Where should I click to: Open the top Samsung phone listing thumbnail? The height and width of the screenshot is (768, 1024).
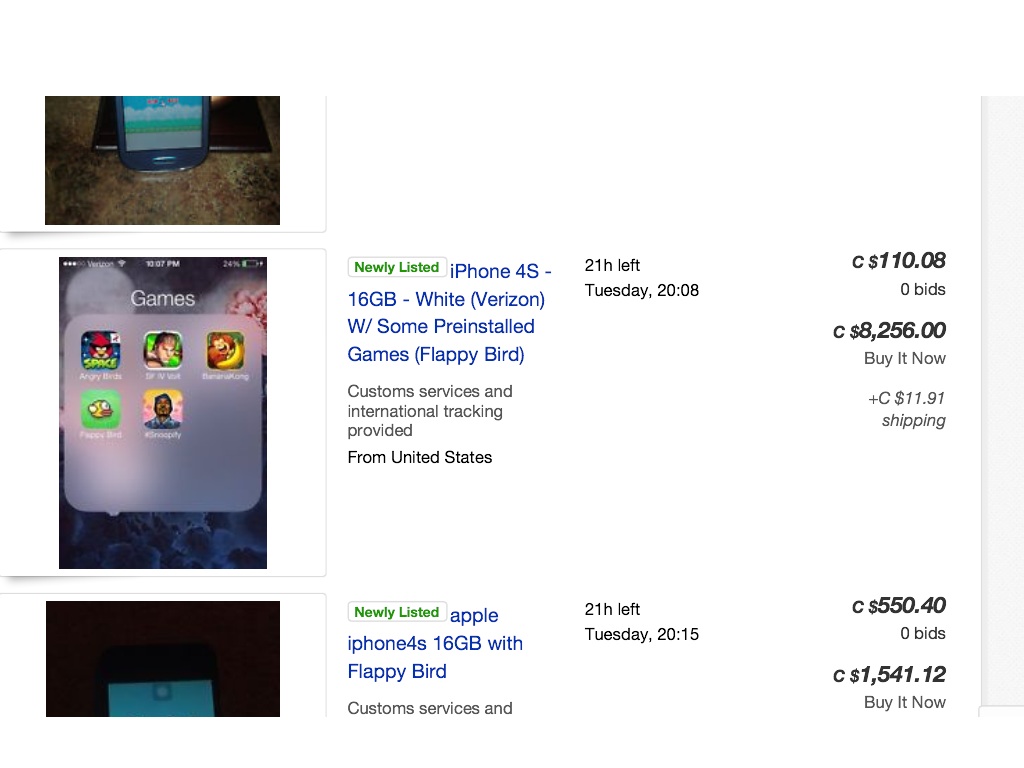[x=162, y=160]
